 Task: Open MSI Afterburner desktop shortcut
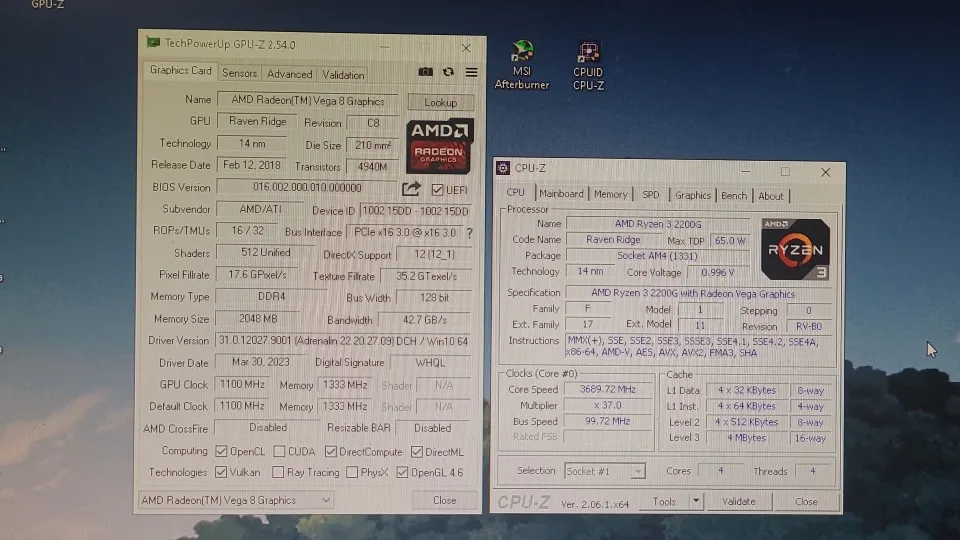pyautogui.click(x=522, y=65)
